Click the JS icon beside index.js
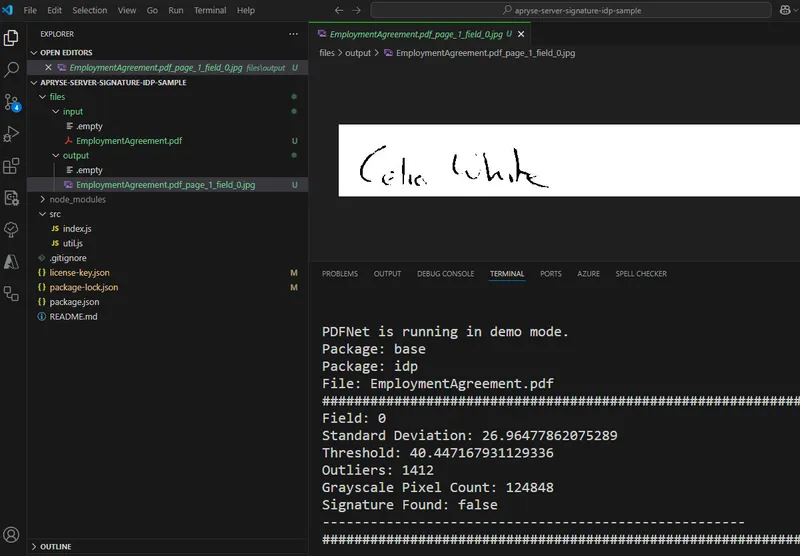Image resolution: width=800 pixels, height=556 pixels. click(55, 229)
